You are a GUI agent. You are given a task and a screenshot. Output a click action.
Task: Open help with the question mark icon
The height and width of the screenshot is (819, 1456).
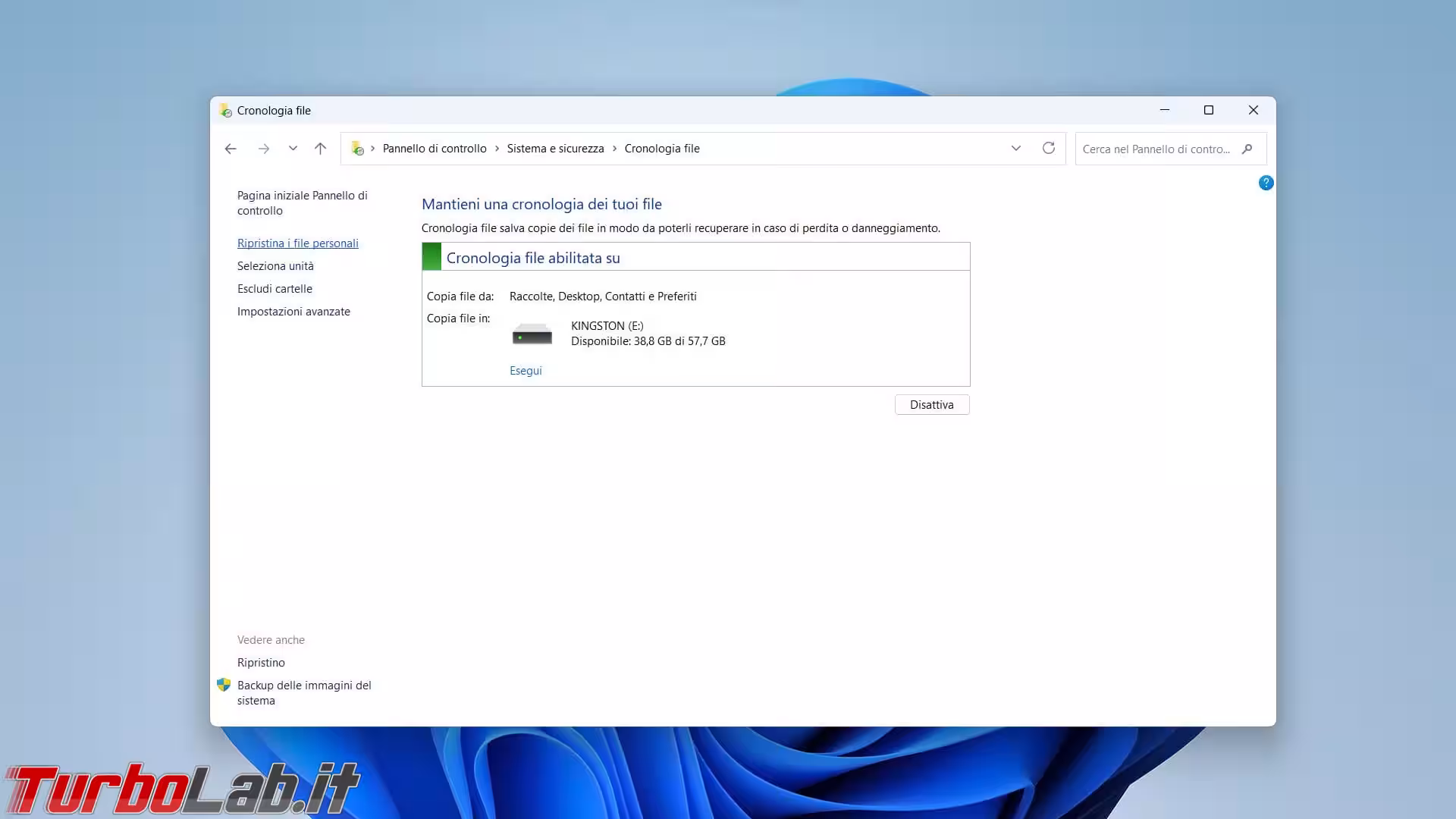1266,183
